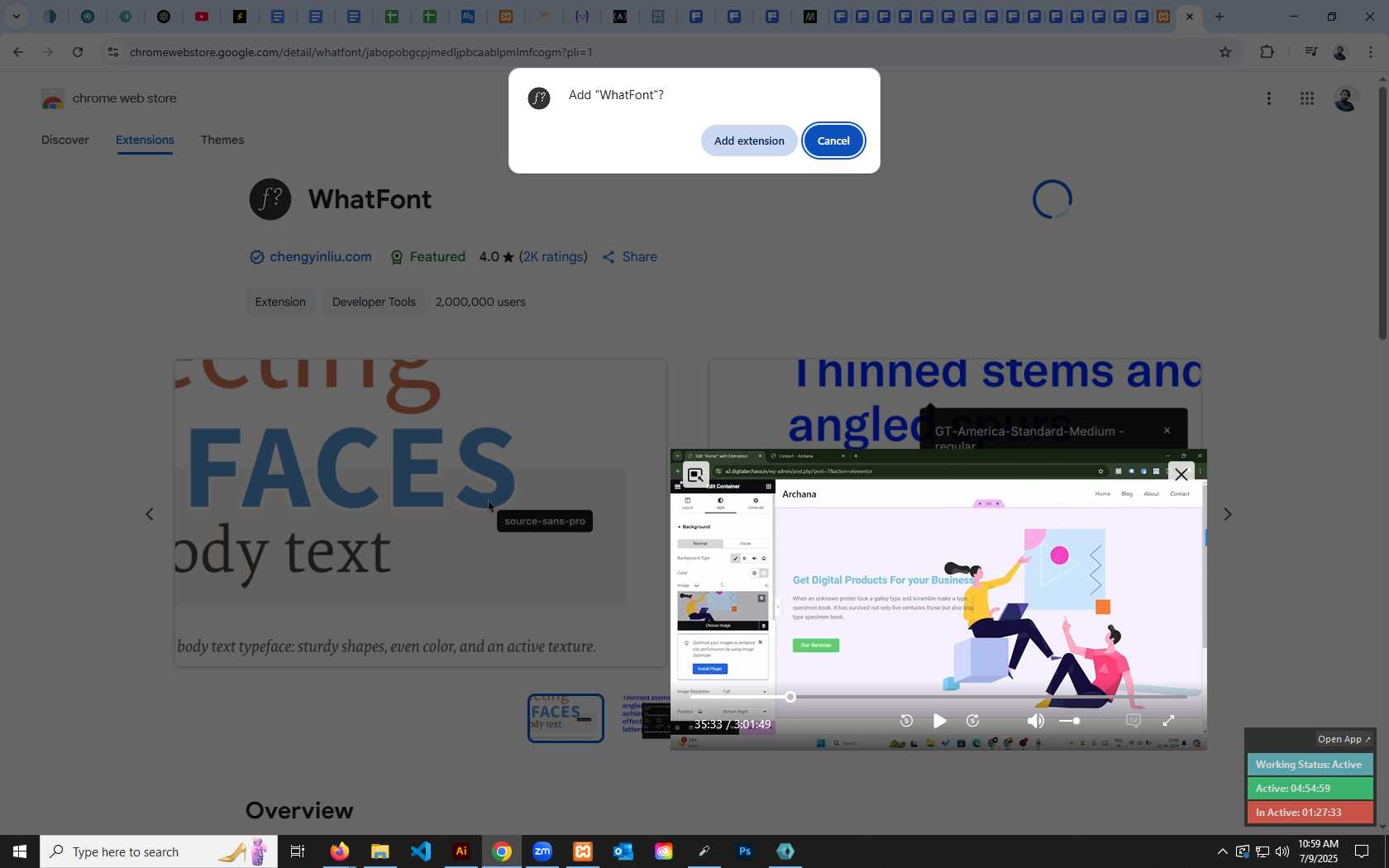
Task: Select the Developer Tools category chip
Action: coord(374,302)
